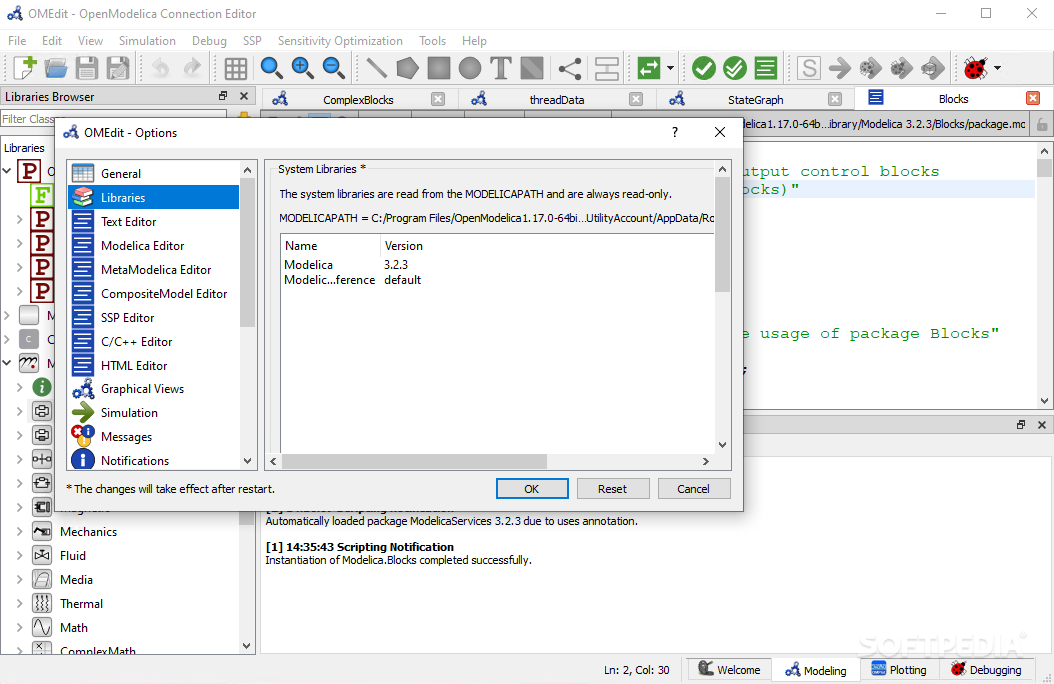The width and height of the screenshot is (1054, 684).
Task: Toggle grid lines icon in toolbar
Action: pos(235,68)
